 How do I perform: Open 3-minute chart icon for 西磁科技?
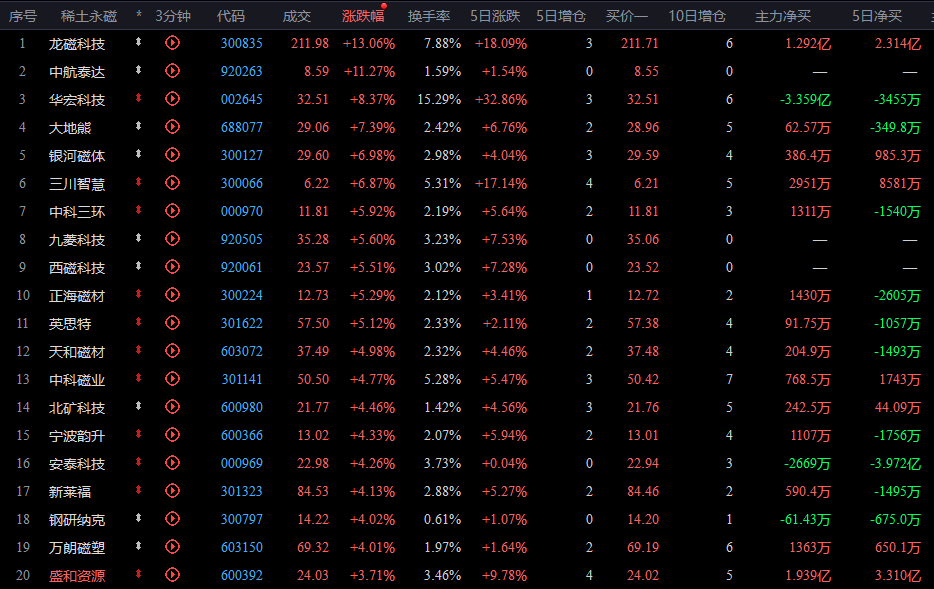point(172,267)
